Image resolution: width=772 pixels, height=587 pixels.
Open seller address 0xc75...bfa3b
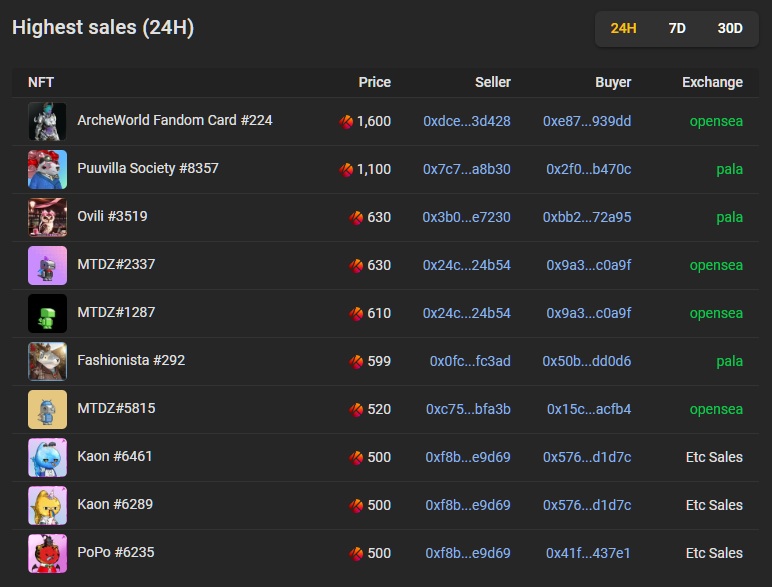pyautogui.click(x=468, y=409)
